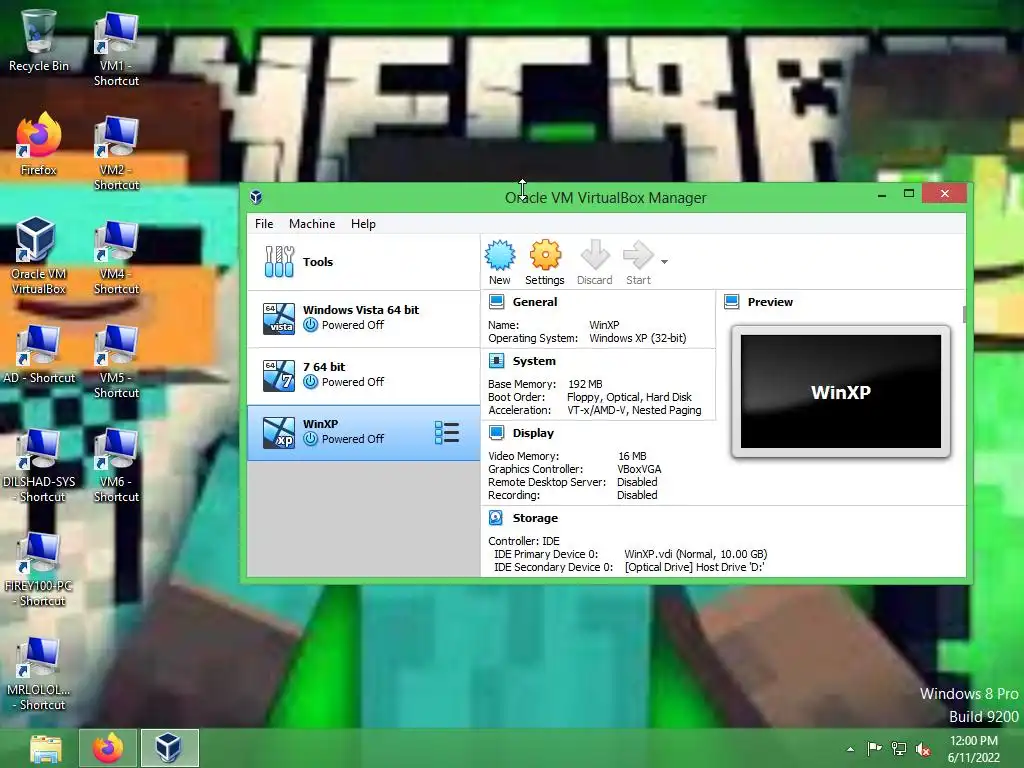The height and width of the screenshot is (768, 1024).
Task: Open the File menu
Action: click(264, 224)
